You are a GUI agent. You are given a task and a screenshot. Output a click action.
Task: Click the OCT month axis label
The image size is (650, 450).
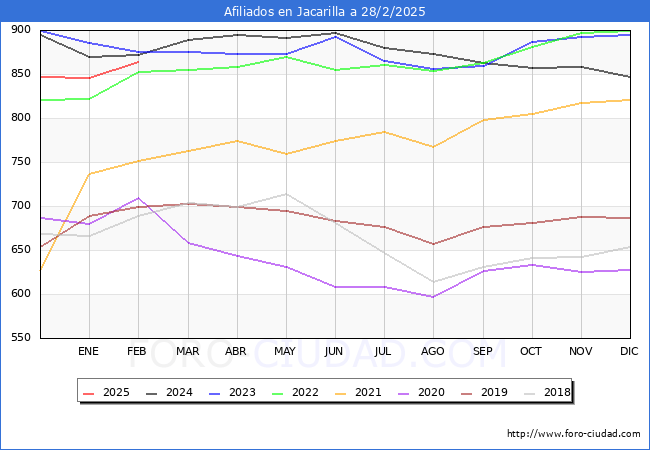[531, 351]
